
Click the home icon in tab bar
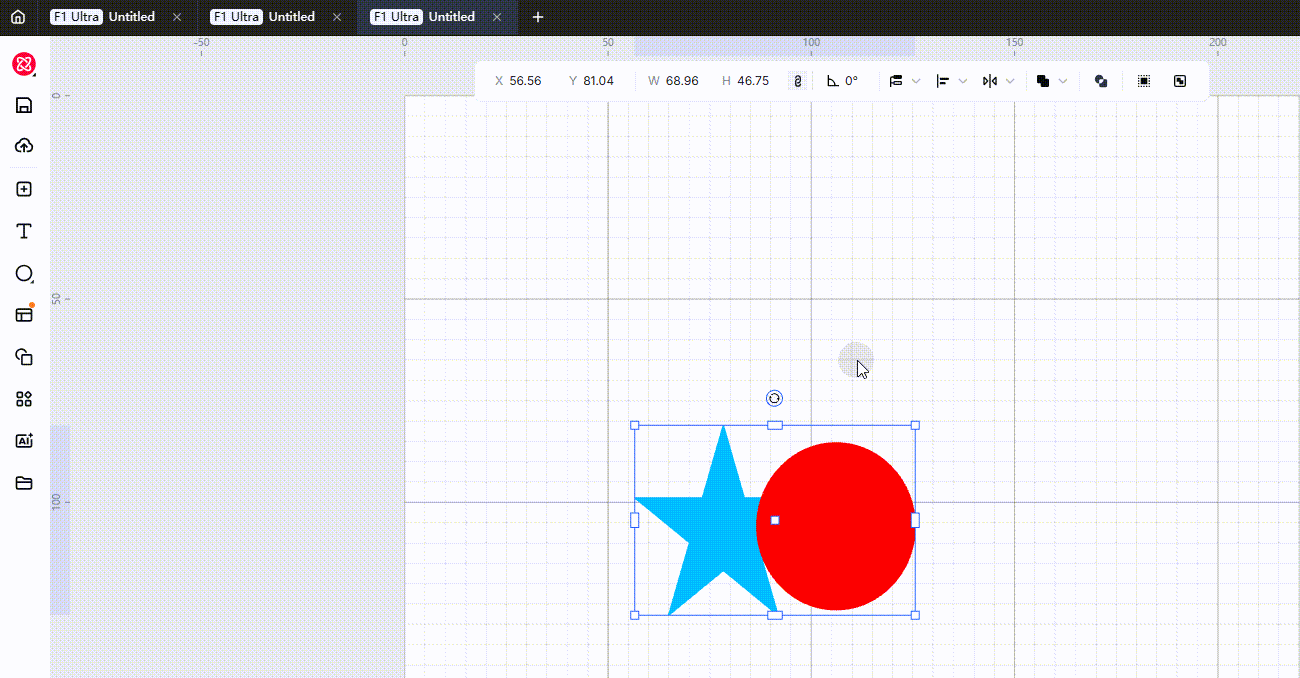pyautogui.click(x=18, y=17)
